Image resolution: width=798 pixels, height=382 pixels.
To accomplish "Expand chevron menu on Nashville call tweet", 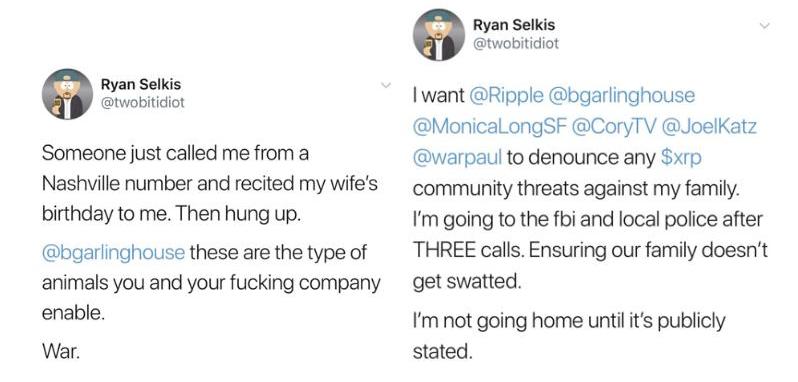I will pos(386,84).
